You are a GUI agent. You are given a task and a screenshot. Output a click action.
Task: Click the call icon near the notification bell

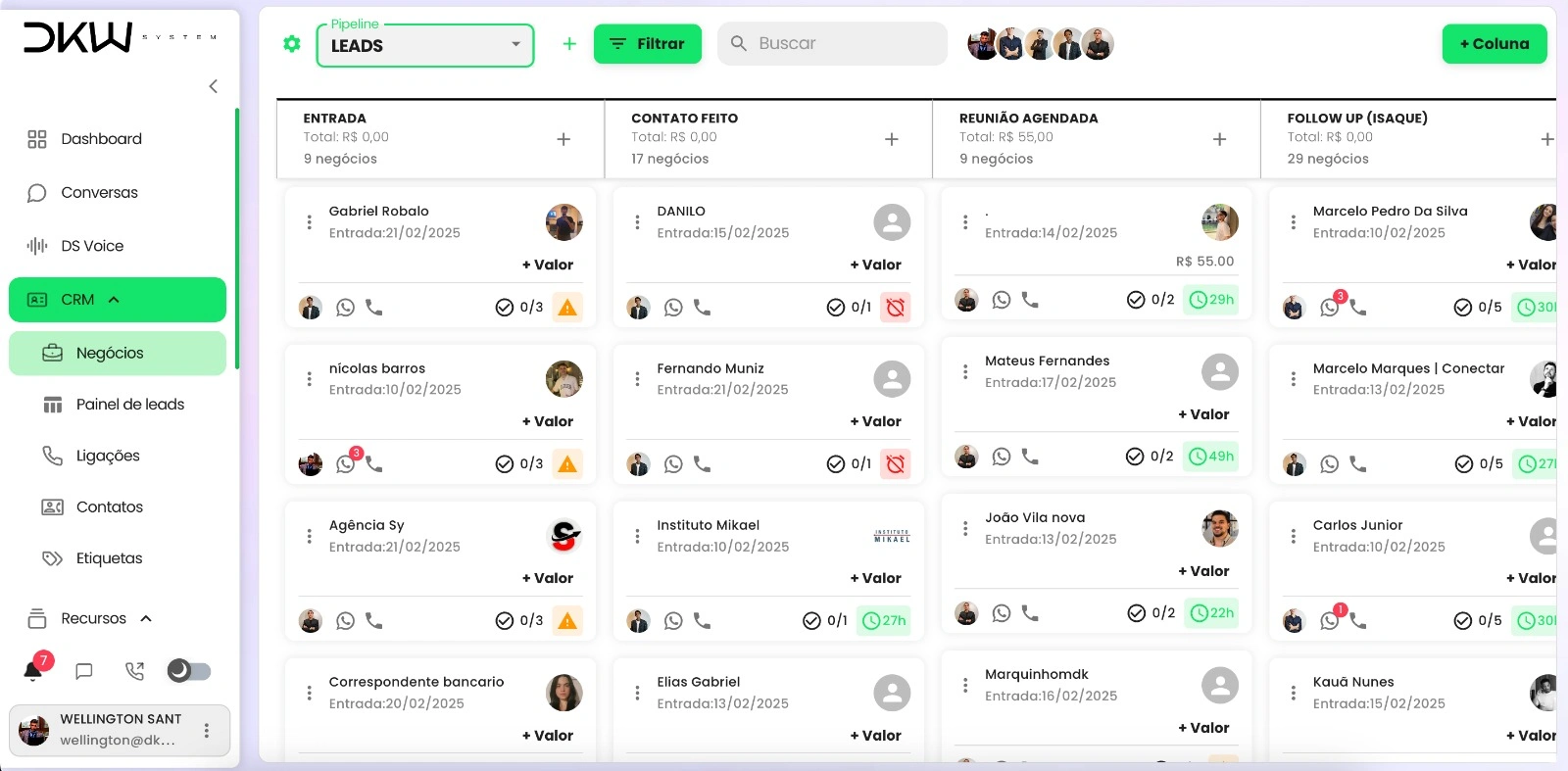point(134,671)
